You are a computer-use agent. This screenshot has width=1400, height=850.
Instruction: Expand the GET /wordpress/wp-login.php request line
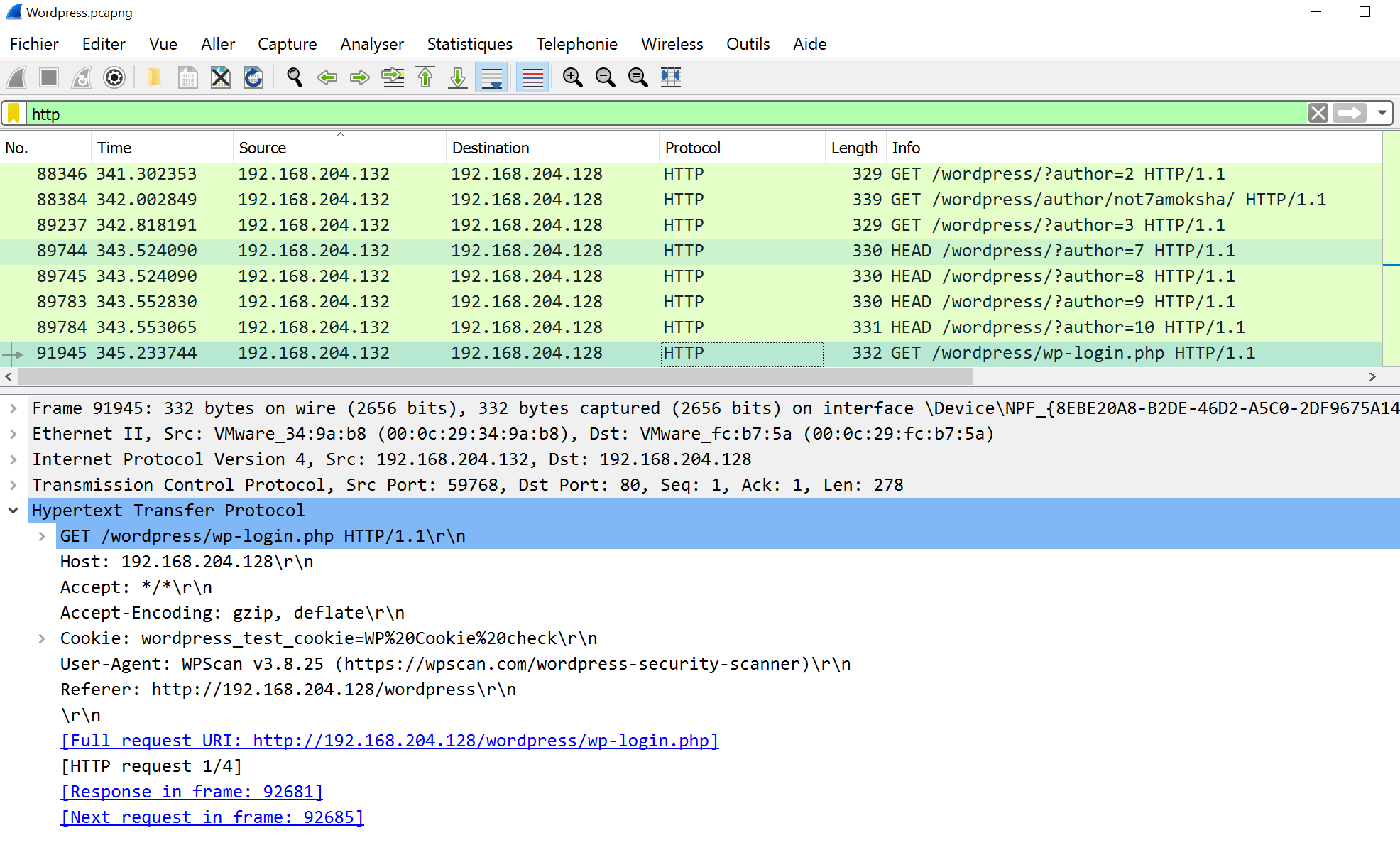pyautogui.click(x=42, y=536)
